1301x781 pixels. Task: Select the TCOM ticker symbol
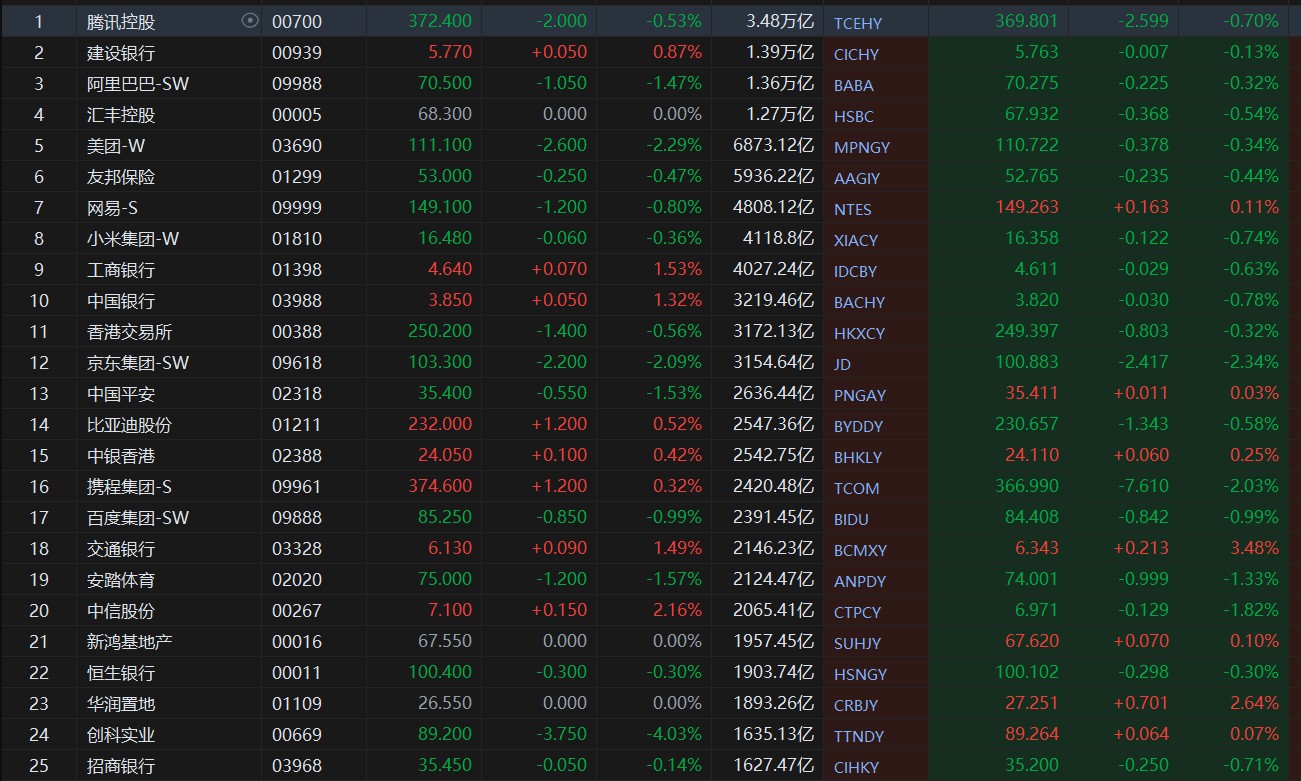[856, 488]
